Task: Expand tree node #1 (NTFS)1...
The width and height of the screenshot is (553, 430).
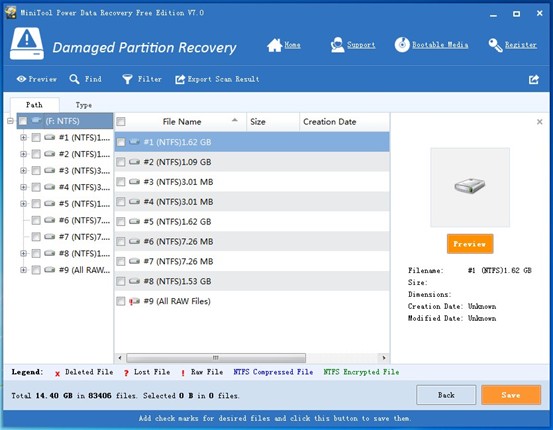Action: pos(23,138)
